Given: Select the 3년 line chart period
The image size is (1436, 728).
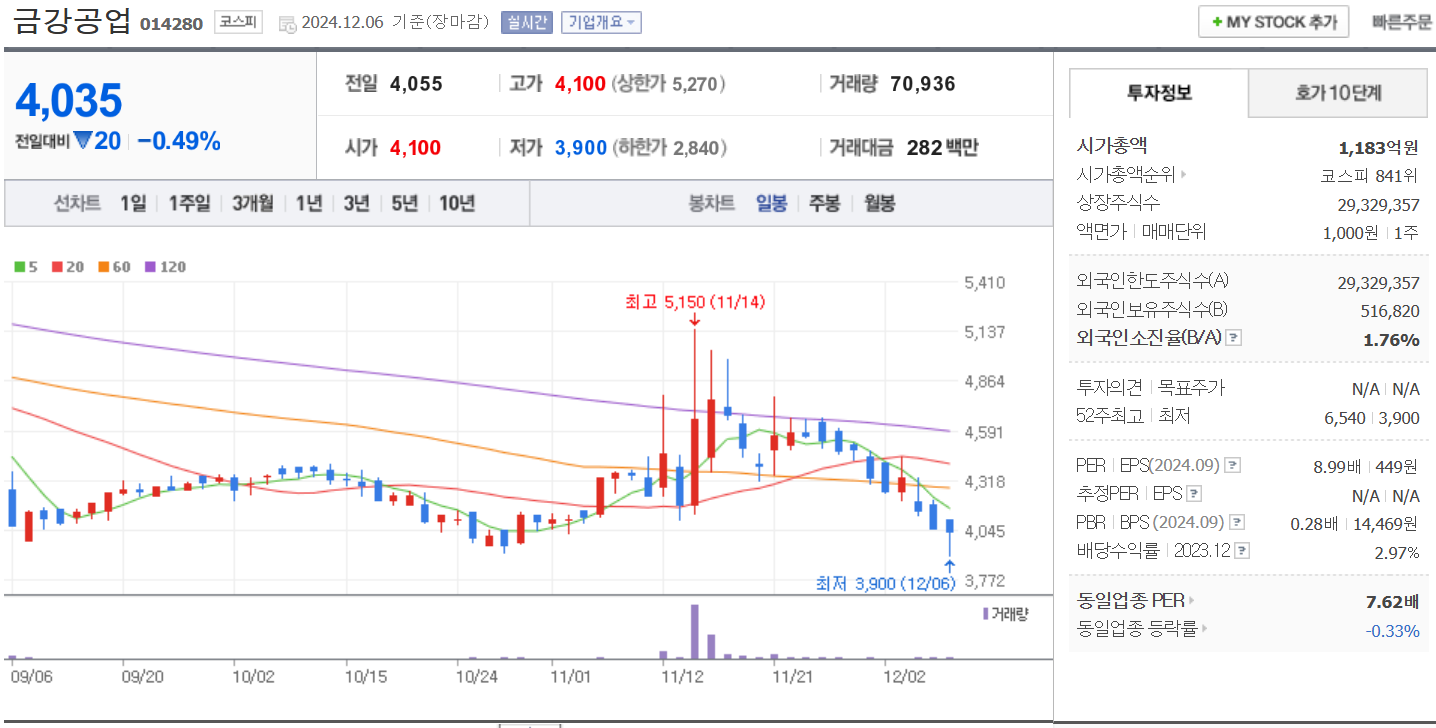Looking at the screenshot, I should 356,203.
